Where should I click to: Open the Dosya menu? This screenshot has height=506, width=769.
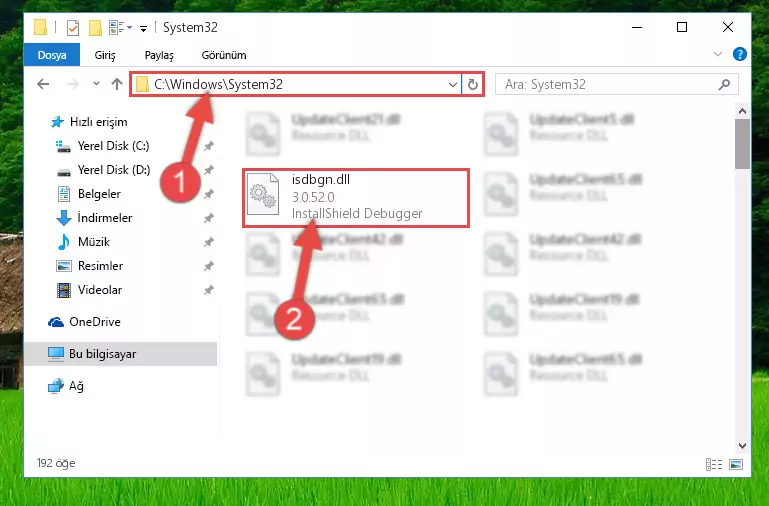tap(52, 55)
